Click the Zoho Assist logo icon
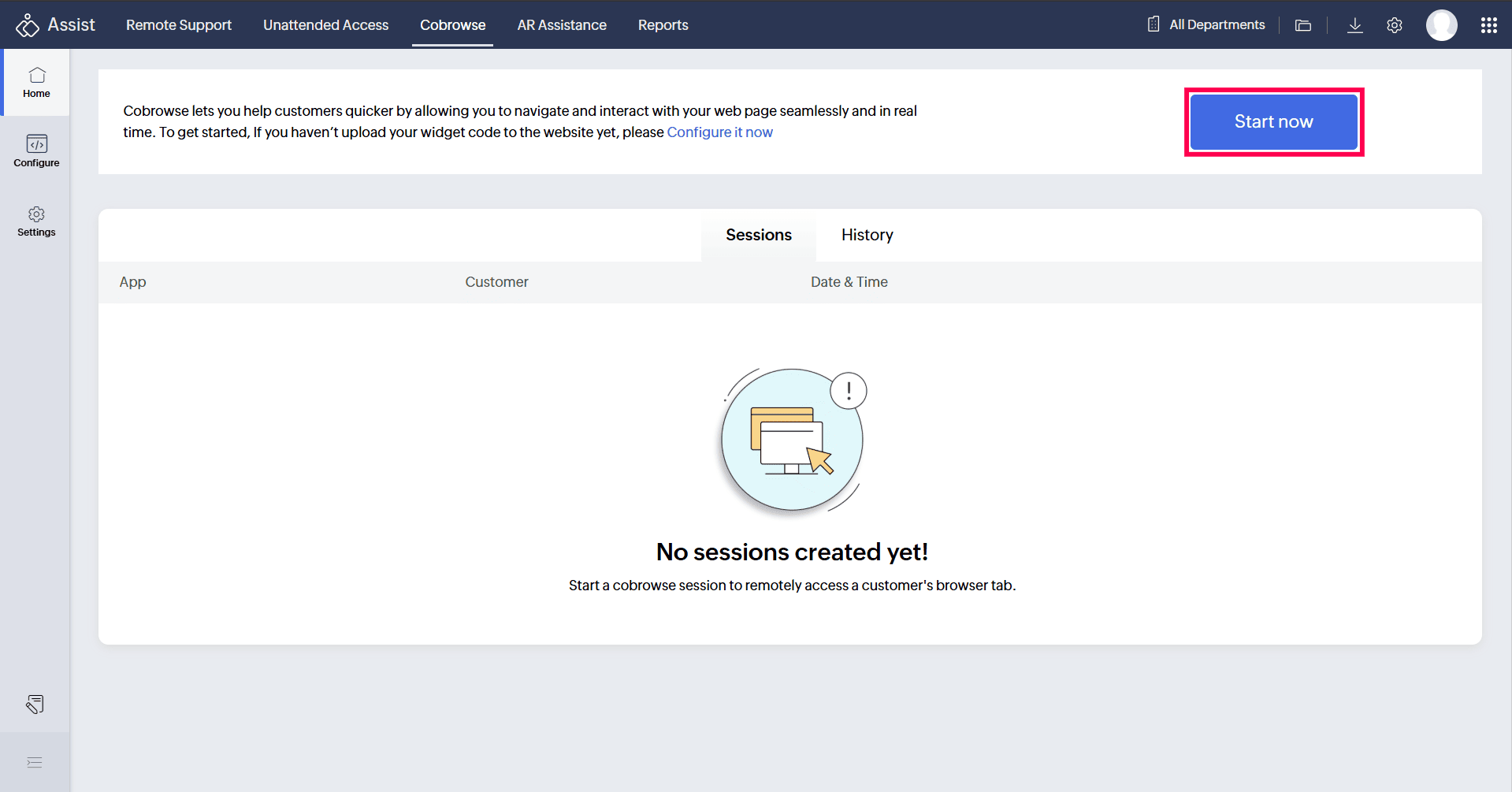This screenshot has width=1512, height=792. point(28,25)
